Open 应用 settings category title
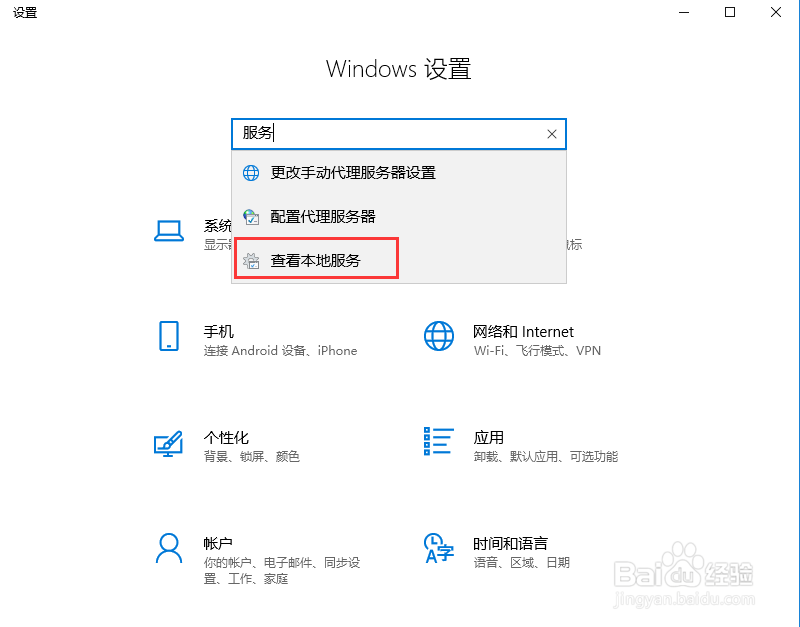This screenshot has height=627, width=800. (488, 438)
